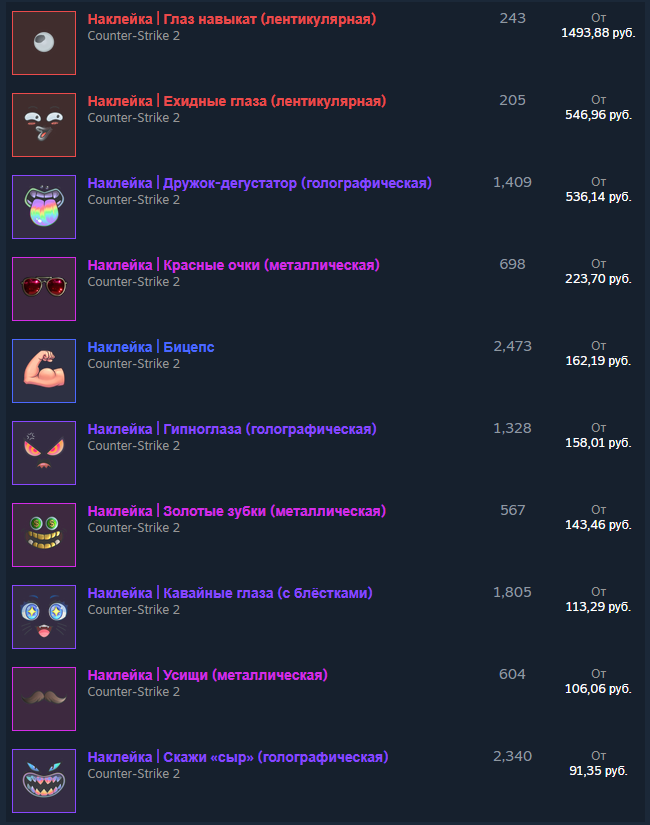Image resolution: width=650 pixels, height=825 pixels.
Task: Click the kawaii sparkle eyes sticker icon
Action: tap(44, 617)
